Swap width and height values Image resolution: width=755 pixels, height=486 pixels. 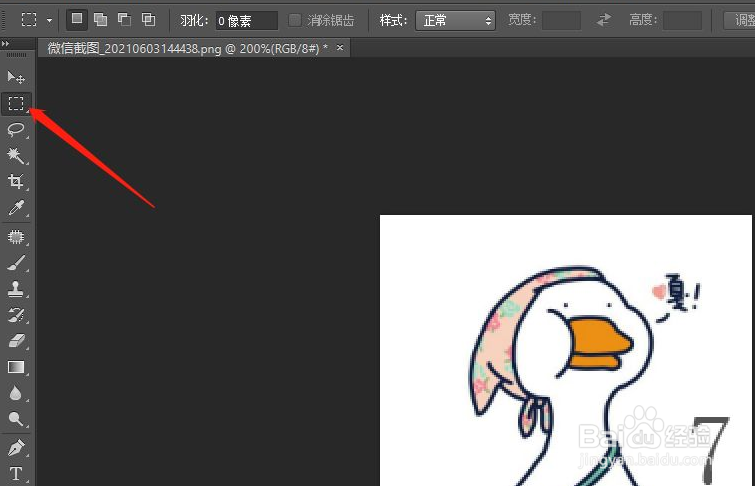tap(604, 20)
